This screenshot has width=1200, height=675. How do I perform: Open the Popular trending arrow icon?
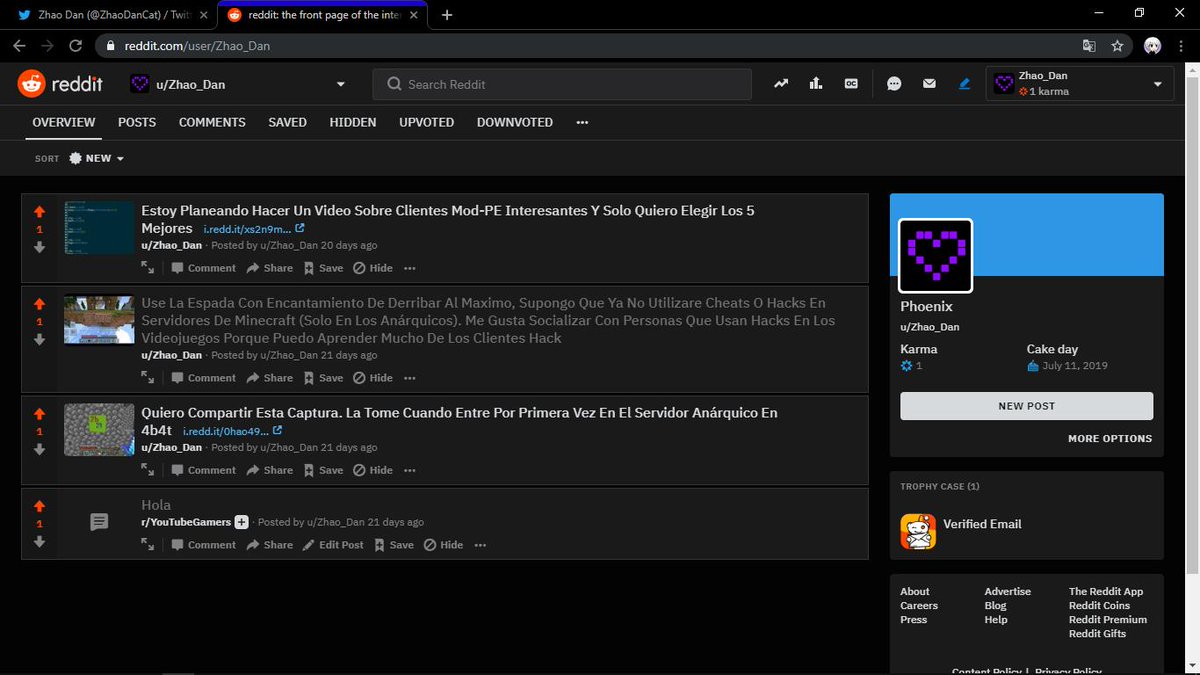click(781, 84)
